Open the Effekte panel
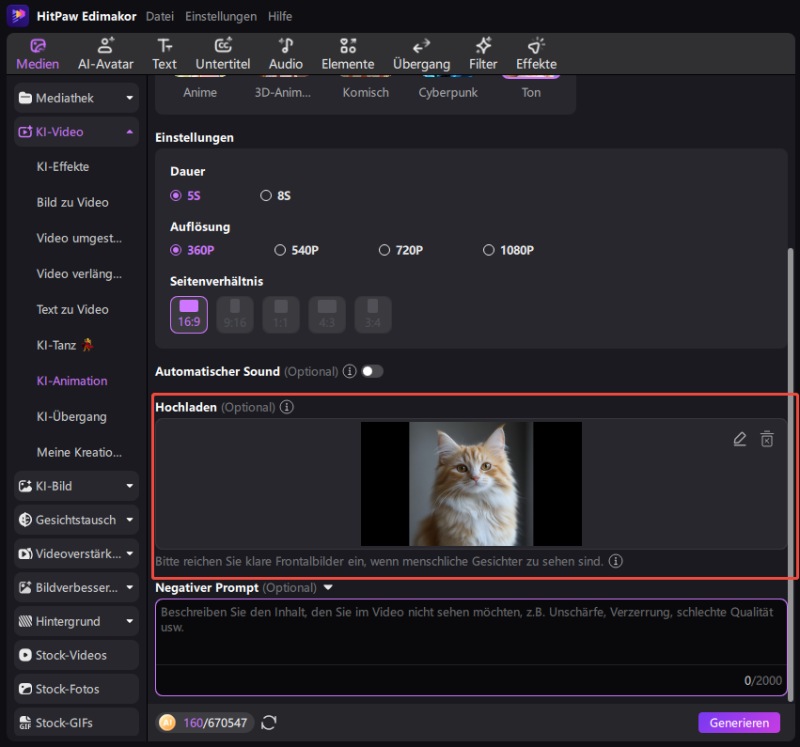 (536, 52)
